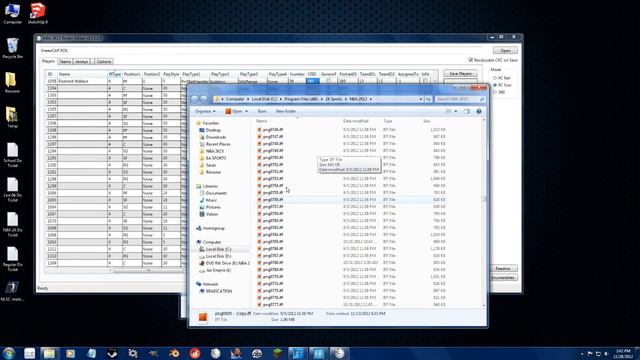The width and height of the screenshot is (640, 360).
Task: Open the Computer desktop icon
Action: coord(12,13)
